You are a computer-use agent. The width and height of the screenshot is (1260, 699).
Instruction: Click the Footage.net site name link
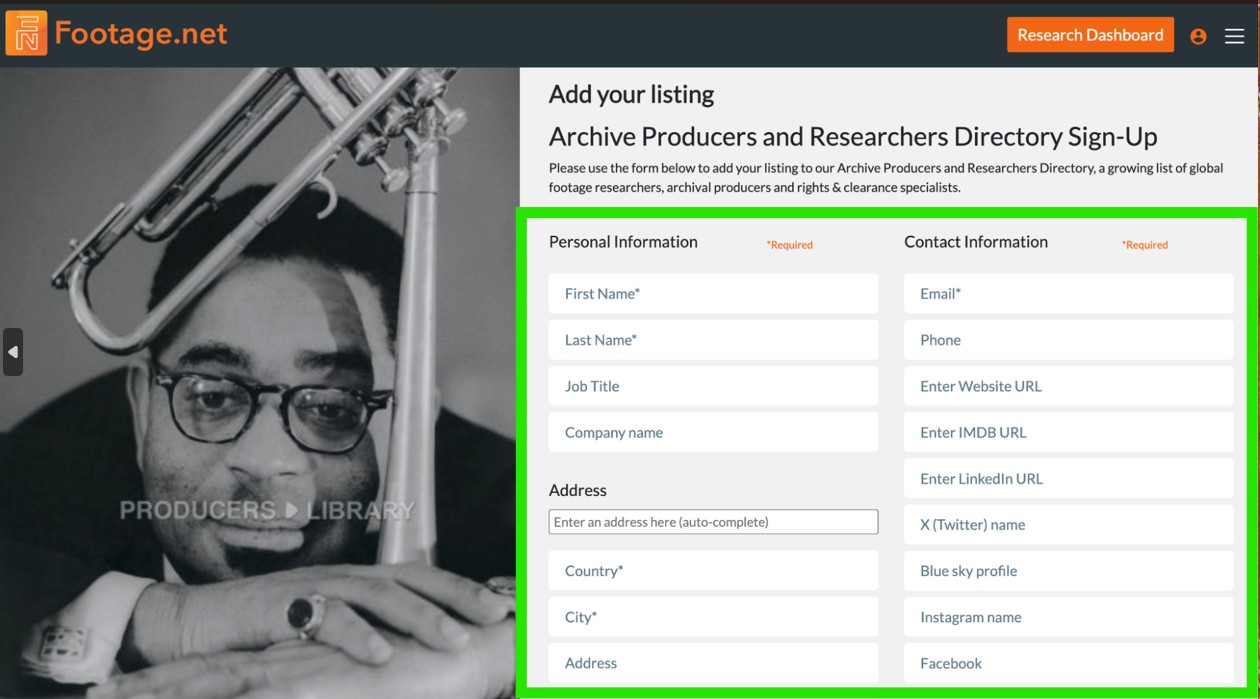click(x=141, y=34)
